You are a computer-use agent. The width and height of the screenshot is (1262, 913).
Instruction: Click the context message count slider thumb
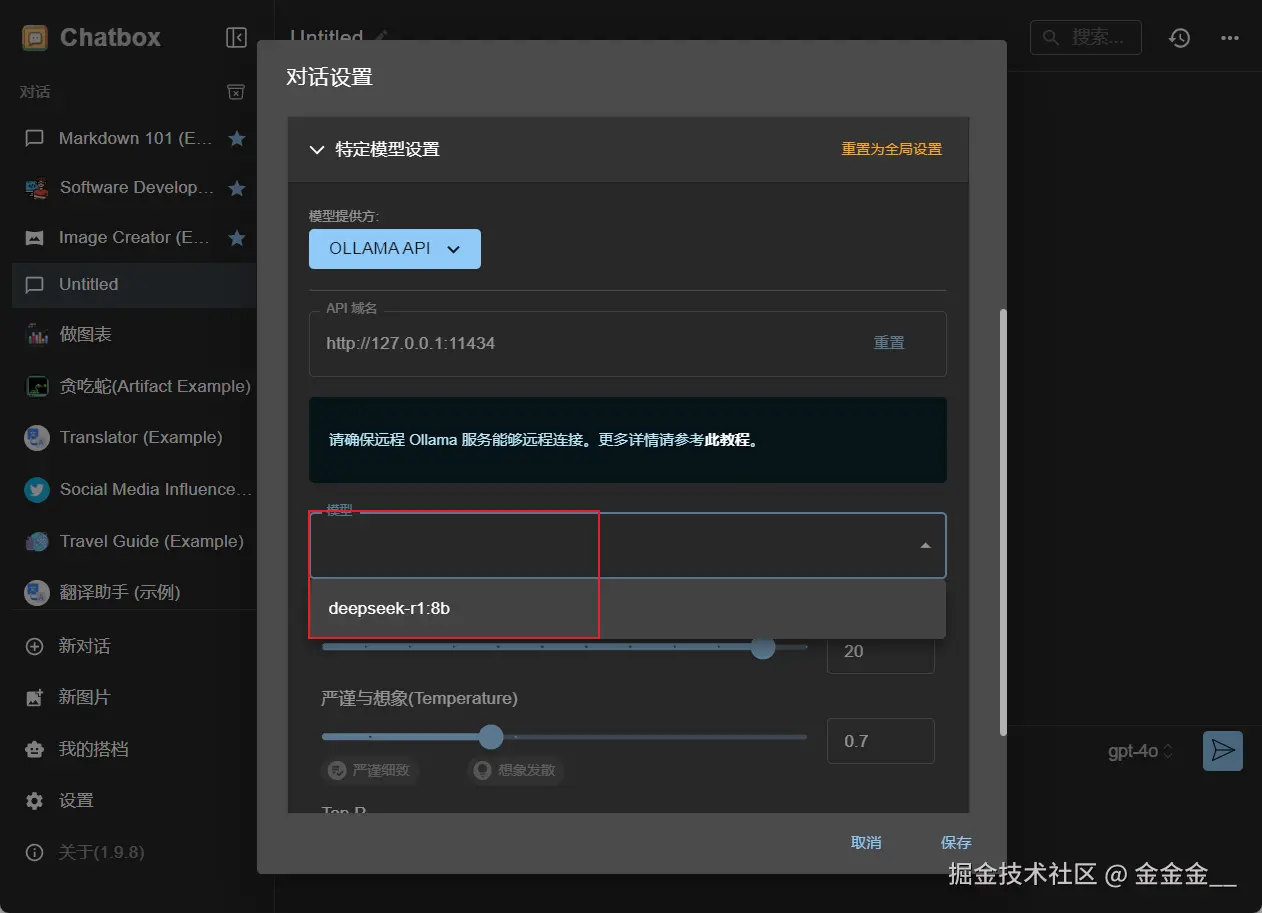763,647
